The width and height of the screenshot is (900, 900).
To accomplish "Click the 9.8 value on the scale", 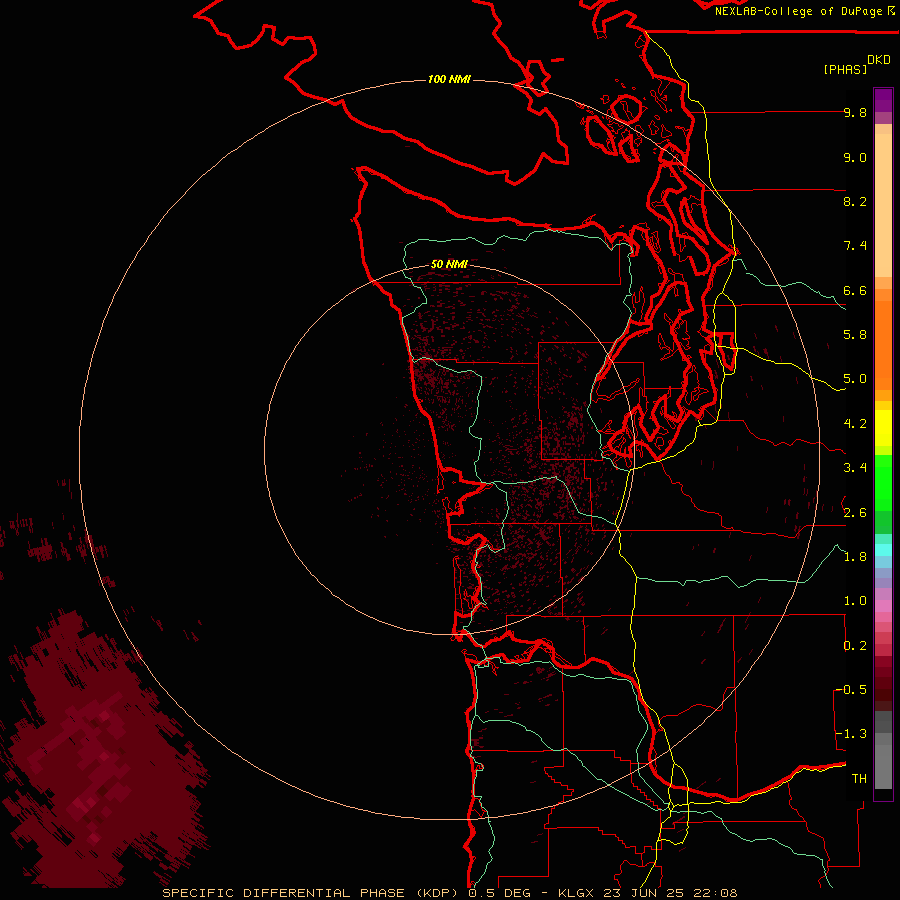I will (x=855, y=112).
